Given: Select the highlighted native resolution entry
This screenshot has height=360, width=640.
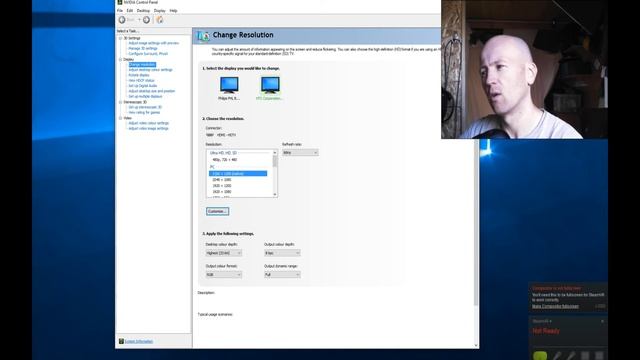Looking at the screenshot, I should coord(238,173).
